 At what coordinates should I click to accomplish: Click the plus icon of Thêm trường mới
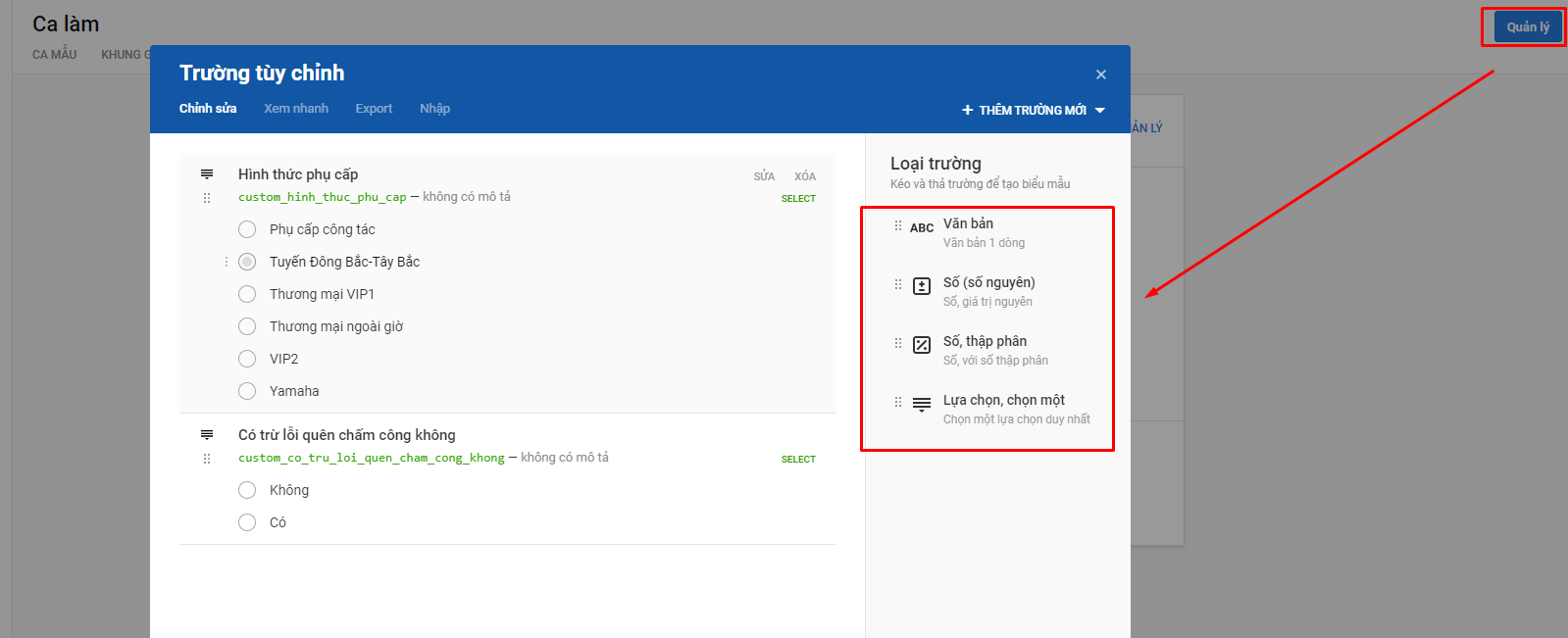(968, 110)
